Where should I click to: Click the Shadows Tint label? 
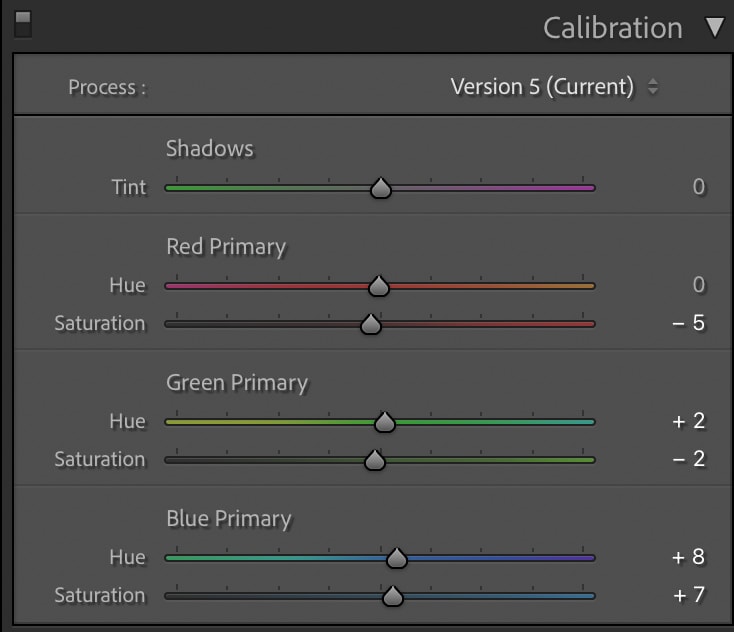pyautogui.click(x=129, y=187)
